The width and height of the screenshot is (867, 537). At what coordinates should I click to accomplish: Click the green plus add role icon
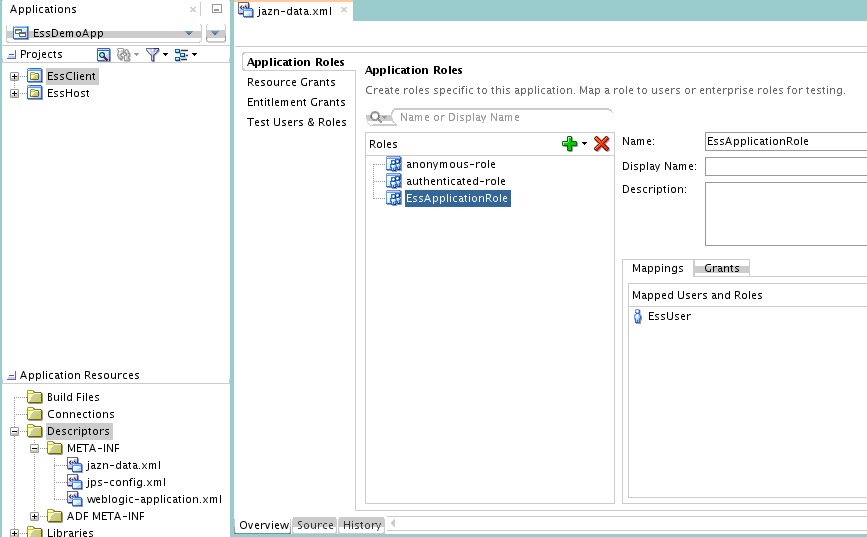tap(570, 144)
